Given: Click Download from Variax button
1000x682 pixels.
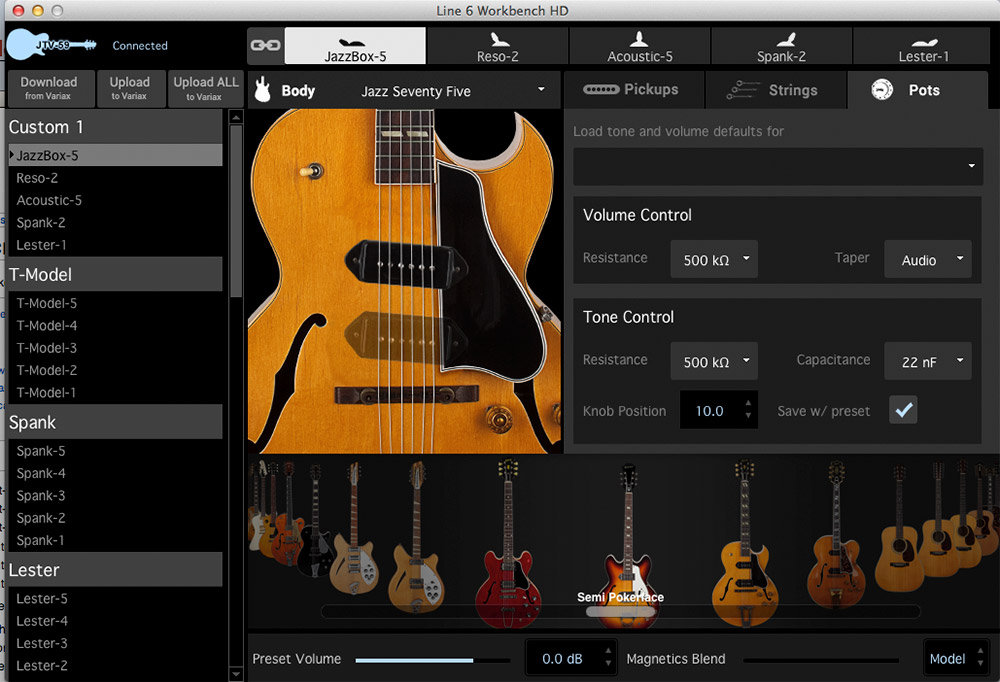Looking at the screenshot, I should pyautogui.click(x=49, y=88).
